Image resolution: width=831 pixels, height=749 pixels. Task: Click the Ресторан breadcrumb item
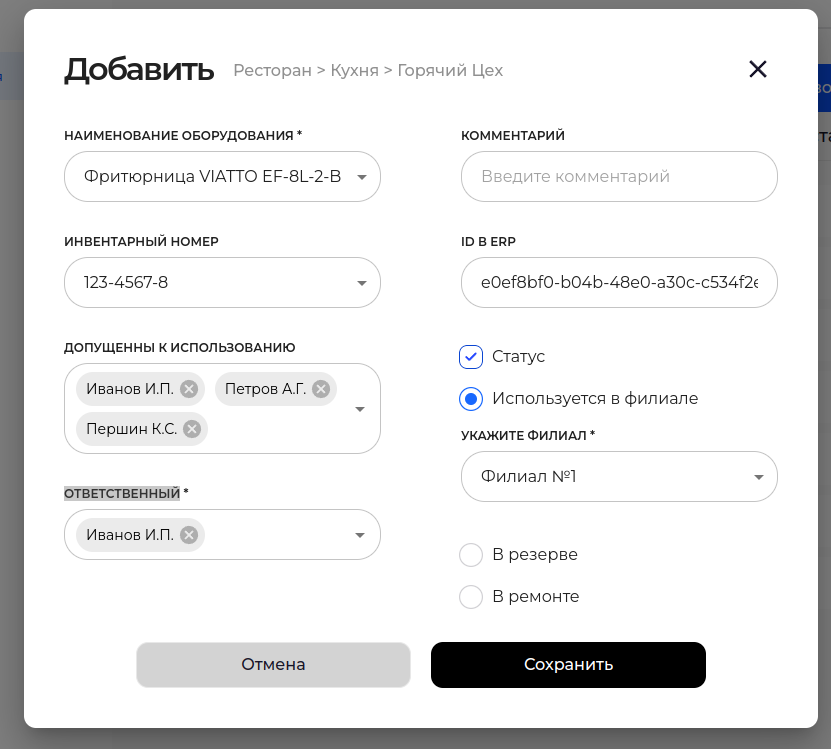pyautogui.click(x=272, y=71)
